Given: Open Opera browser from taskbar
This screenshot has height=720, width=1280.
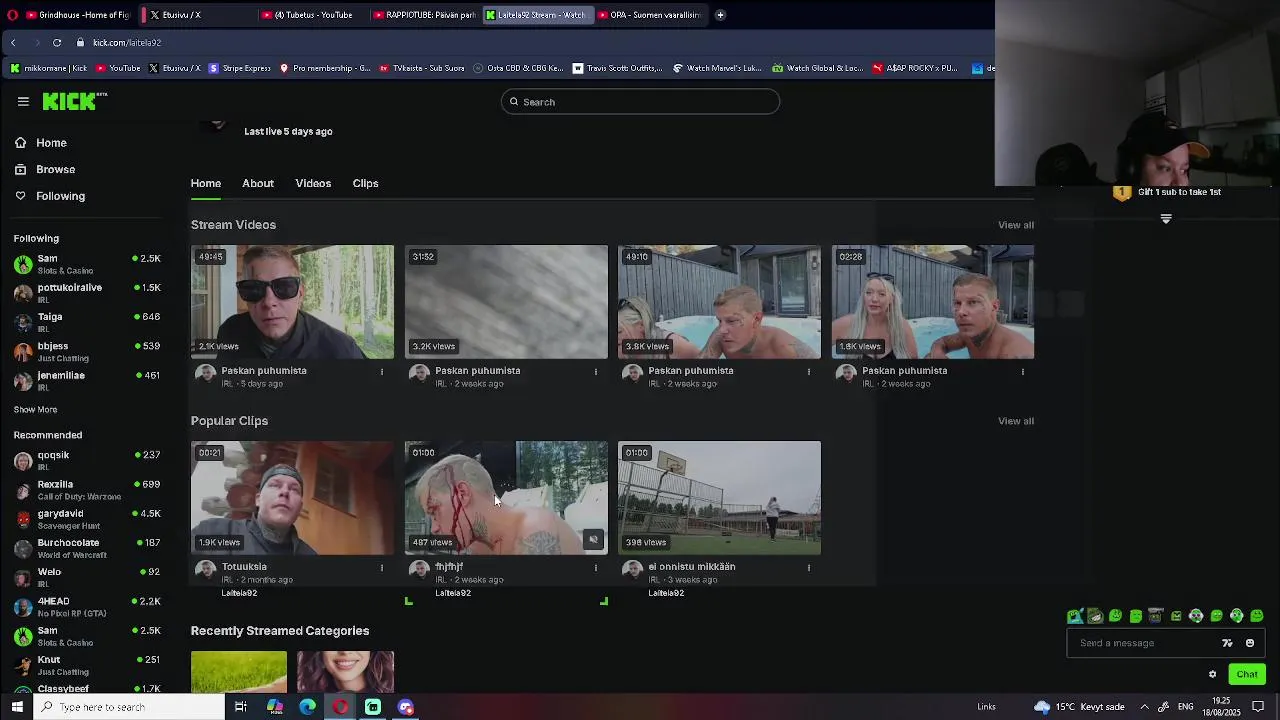Looking at the screenshot, I should pyautogui.click(x=341, y=707).
